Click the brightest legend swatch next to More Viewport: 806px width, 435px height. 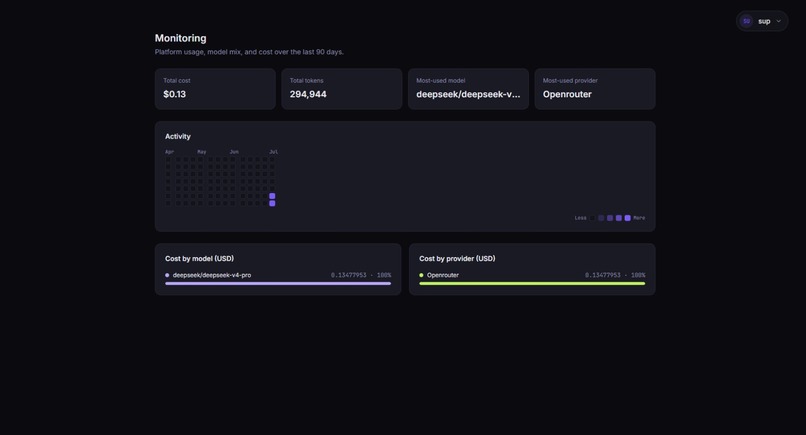click(x=628, y=218)
